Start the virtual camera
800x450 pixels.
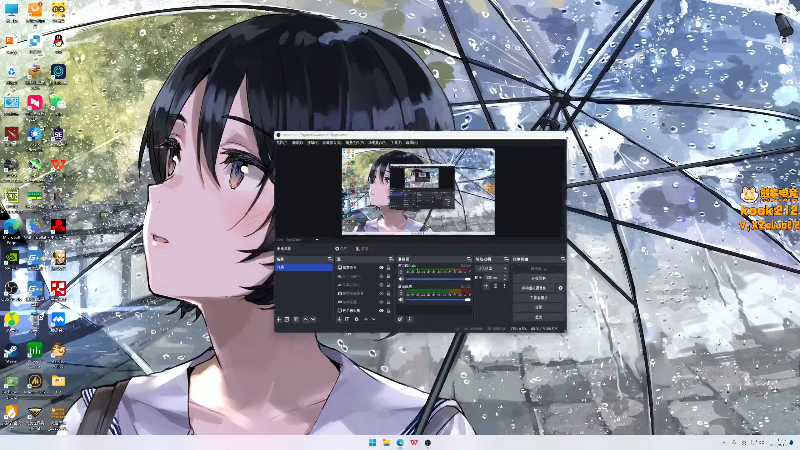pos(534,288)
